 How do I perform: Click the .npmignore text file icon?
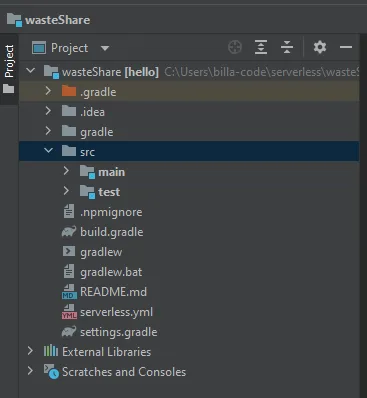(69, 211)
